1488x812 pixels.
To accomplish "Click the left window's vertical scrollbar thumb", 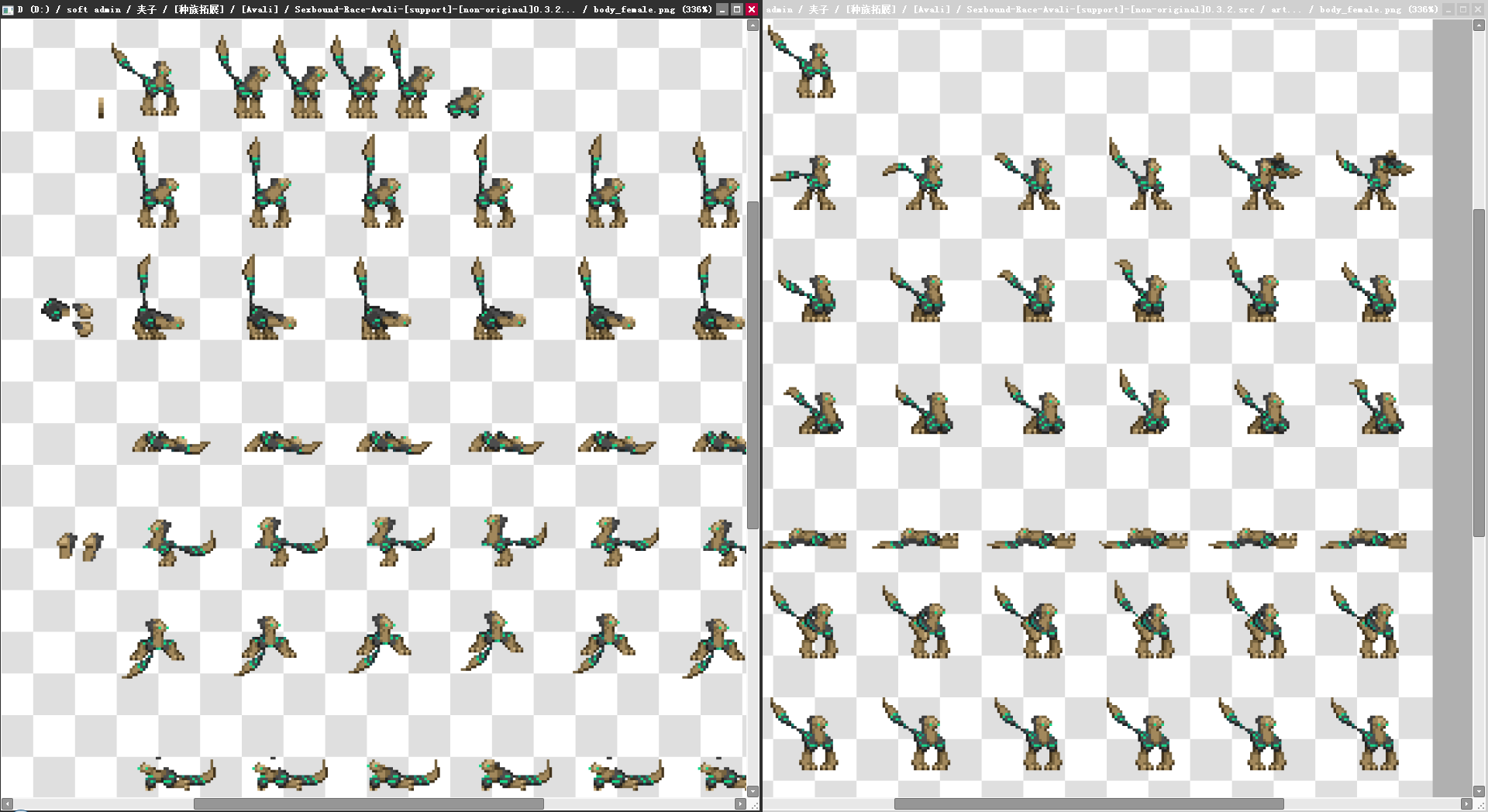I will 753,365.
